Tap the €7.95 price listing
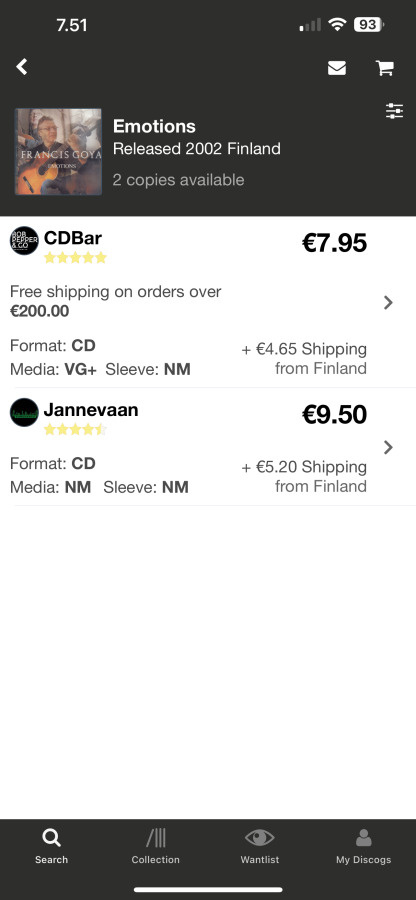416x900 pixels. (335, 243)
